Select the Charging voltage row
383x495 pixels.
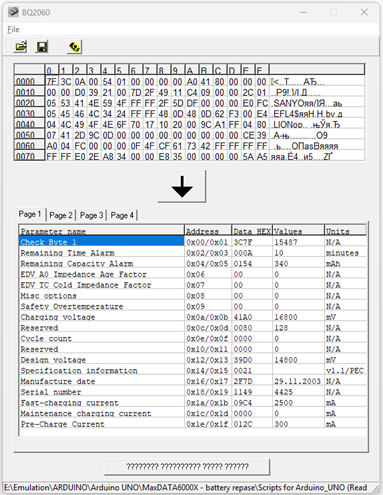(x=193, y=317)
